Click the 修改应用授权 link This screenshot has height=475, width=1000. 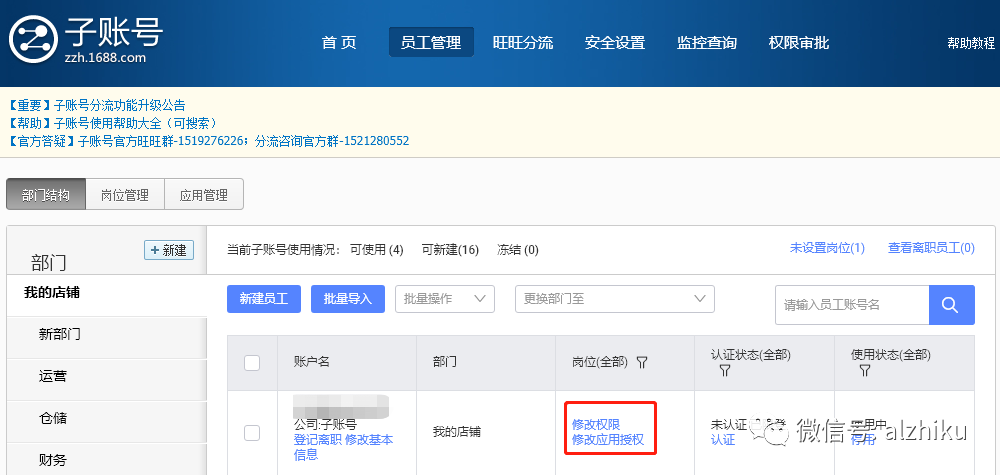pos(608,440)
